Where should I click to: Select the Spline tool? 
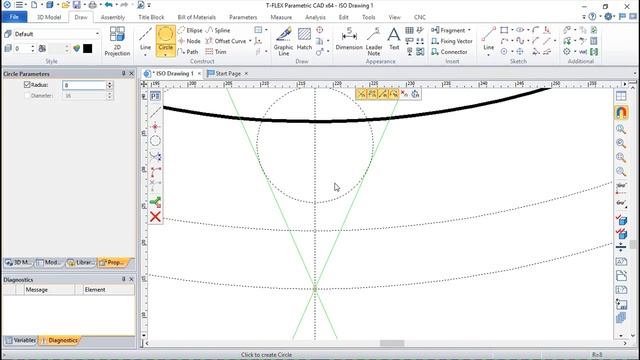(x=218, y=30)
